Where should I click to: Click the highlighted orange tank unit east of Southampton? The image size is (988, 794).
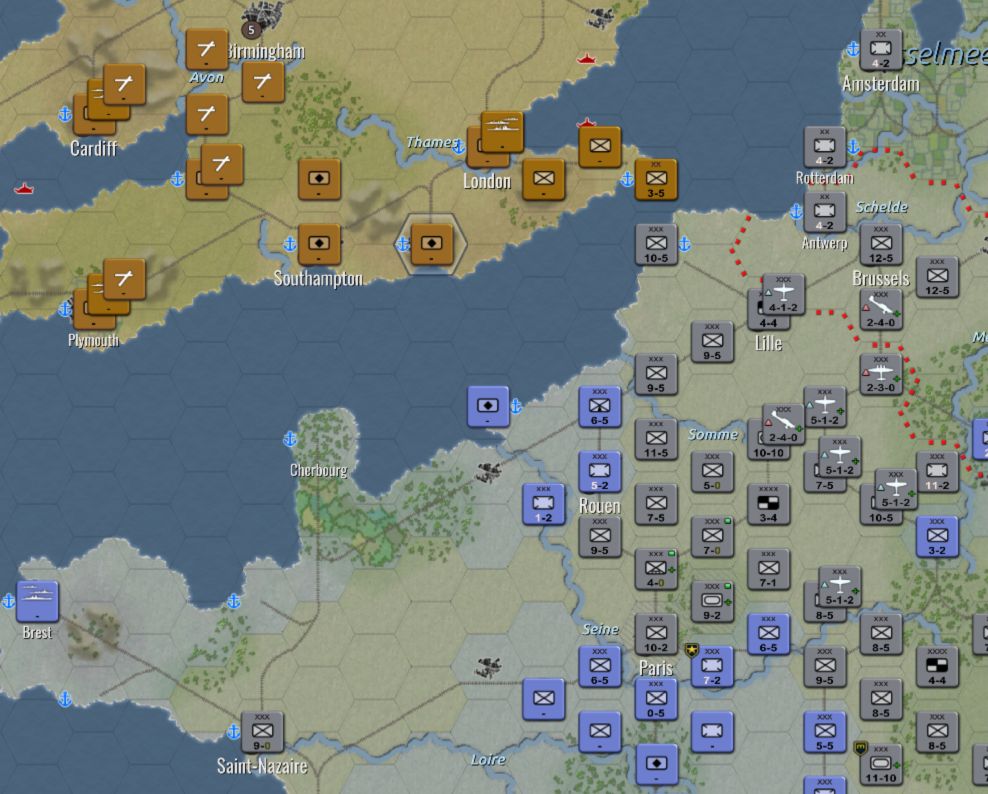[x=432, y=245]
